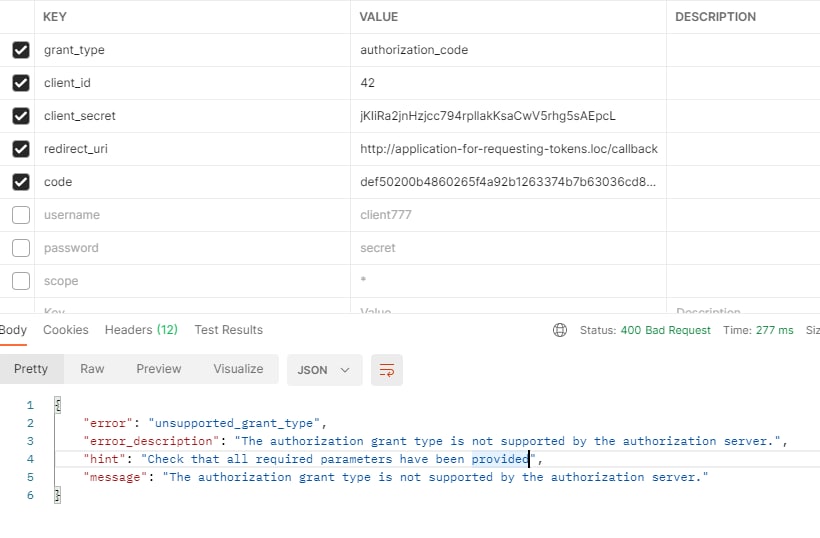Screen dimensions: 820x538
Task: Uncheck the grant_type parameter checkbox
Action: (21, 50)
